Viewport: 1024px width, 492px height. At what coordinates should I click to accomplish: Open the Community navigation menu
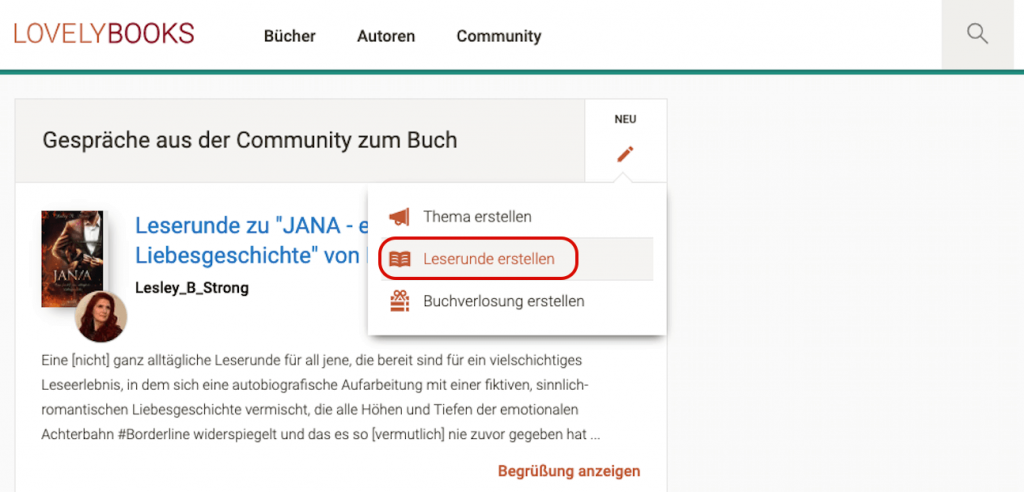[498, 36]
